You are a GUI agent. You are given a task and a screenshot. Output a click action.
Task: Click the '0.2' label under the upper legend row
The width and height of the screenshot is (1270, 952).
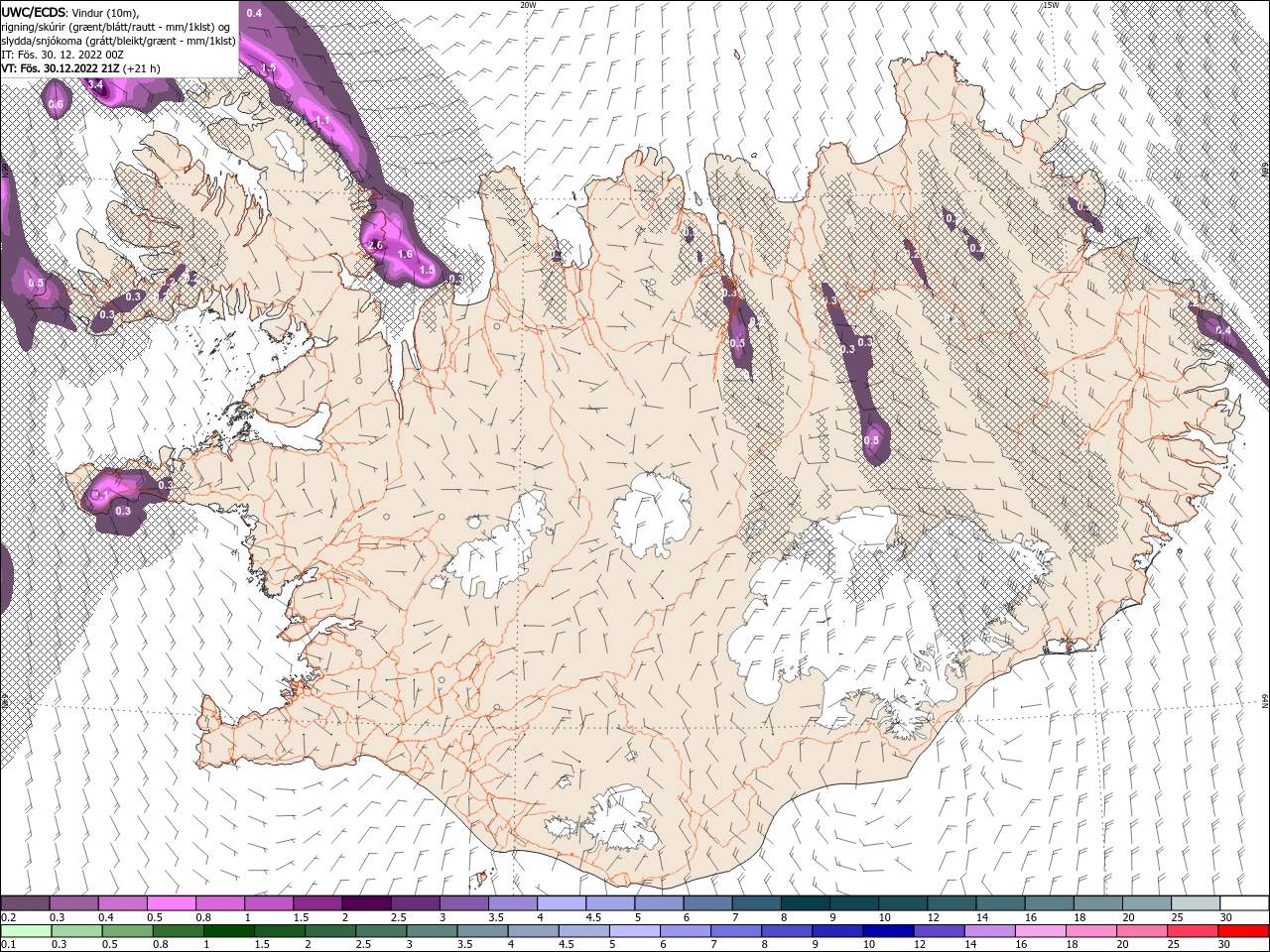8,917
